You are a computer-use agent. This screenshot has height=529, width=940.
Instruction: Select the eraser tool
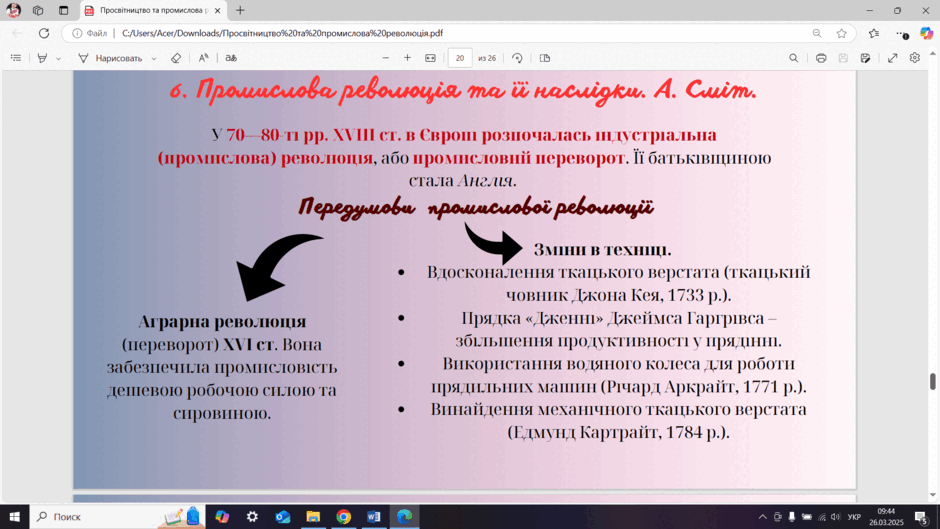(x=176, y=58)
